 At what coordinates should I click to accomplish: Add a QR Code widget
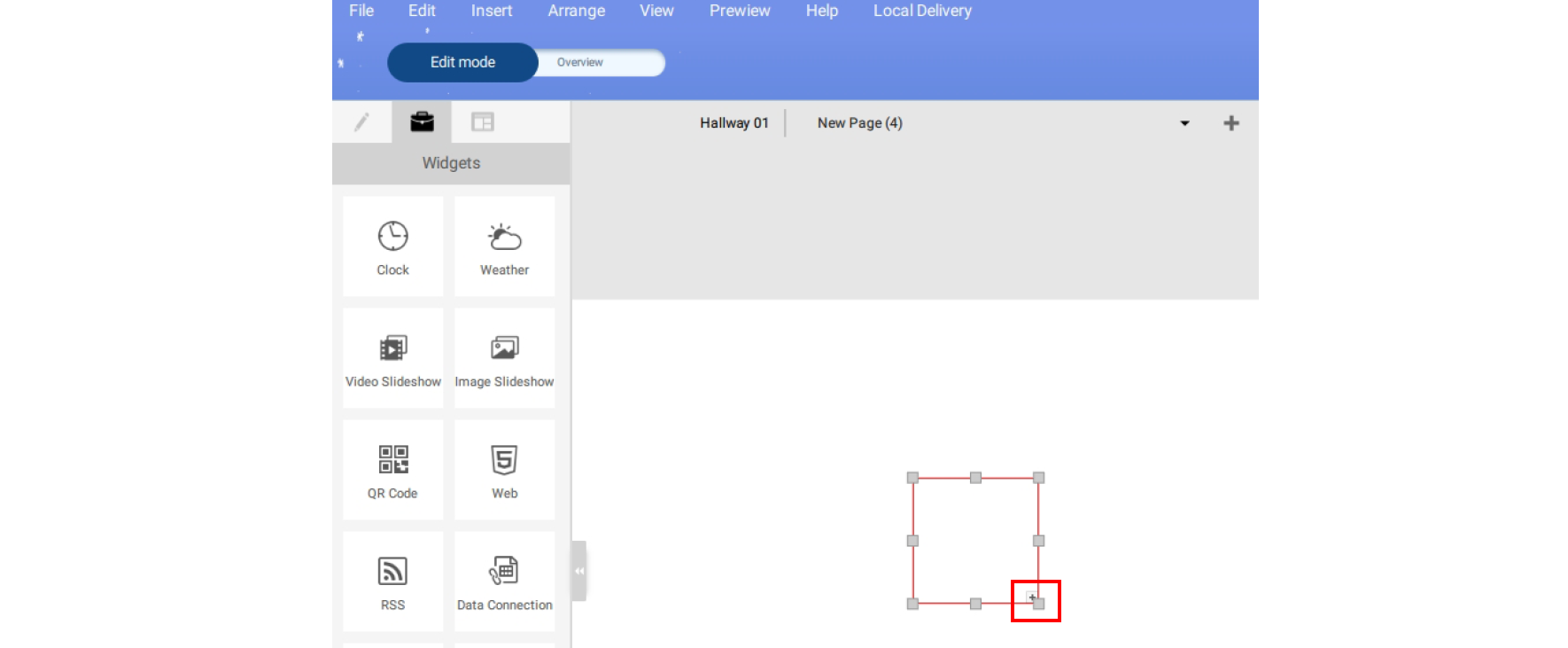tap(392, 470)
